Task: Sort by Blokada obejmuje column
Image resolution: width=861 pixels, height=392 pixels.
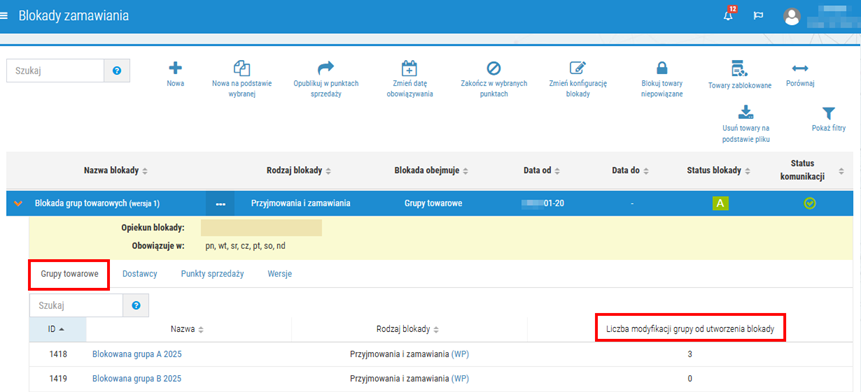Action: pyautogui.click(x=431, y=171)
